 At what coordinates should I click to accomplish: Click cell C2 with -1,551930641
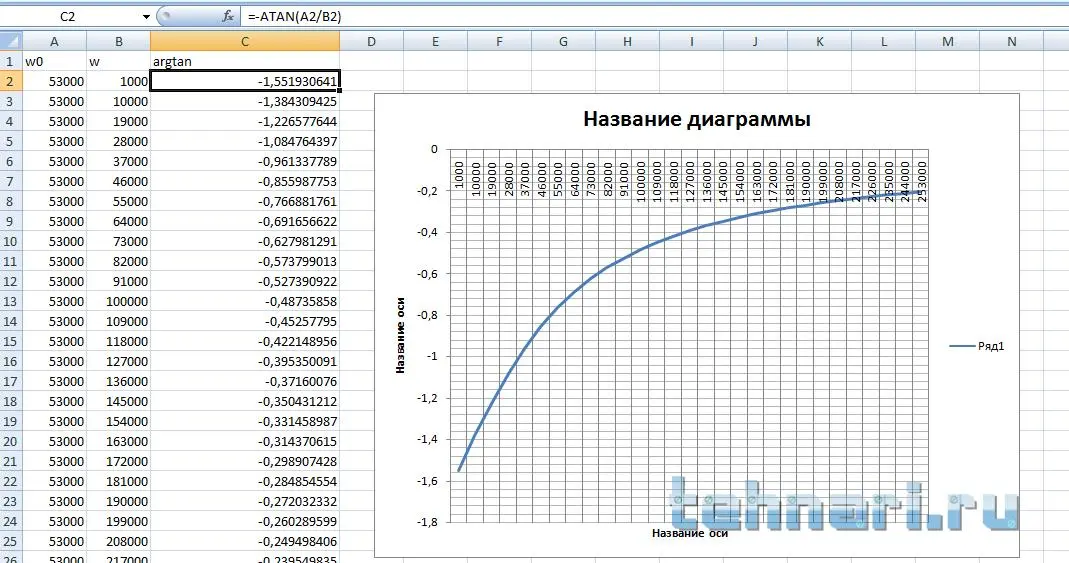245,82
